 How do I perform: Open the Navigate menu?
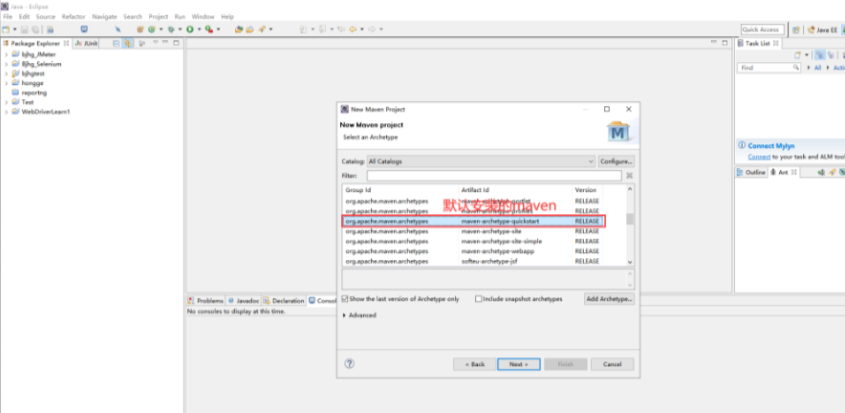pyautogui.click(x=105, y=17)
